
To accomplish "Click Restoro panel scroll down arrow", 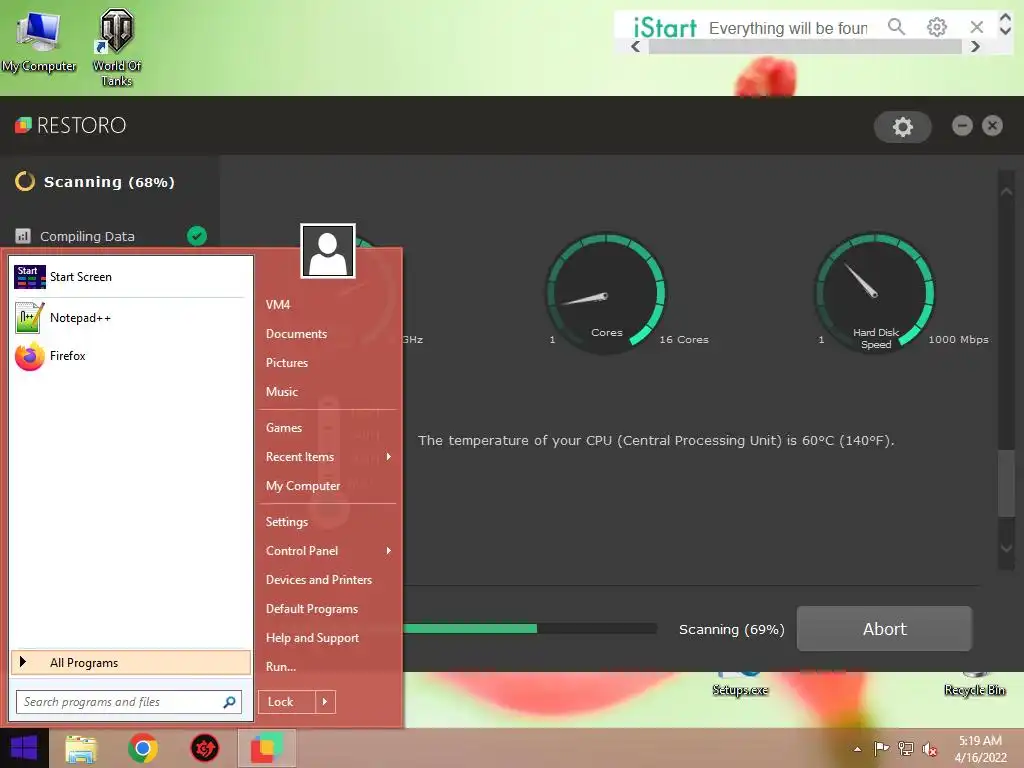I will click(x=1006, y=548).
